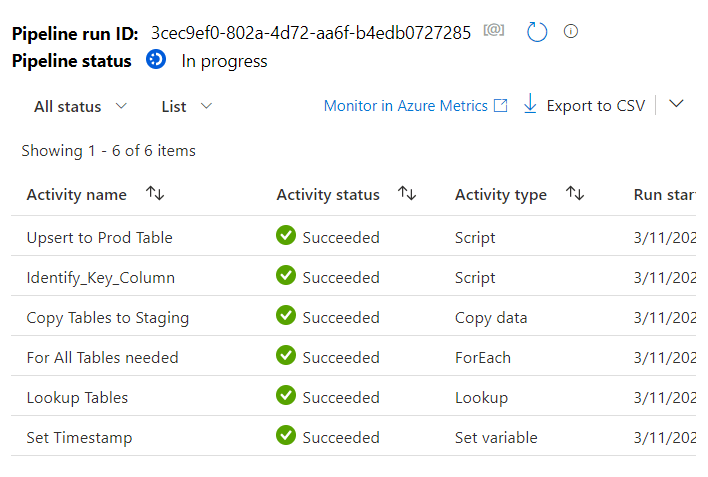Click the refresh pipeline run icon

(537, 32)
